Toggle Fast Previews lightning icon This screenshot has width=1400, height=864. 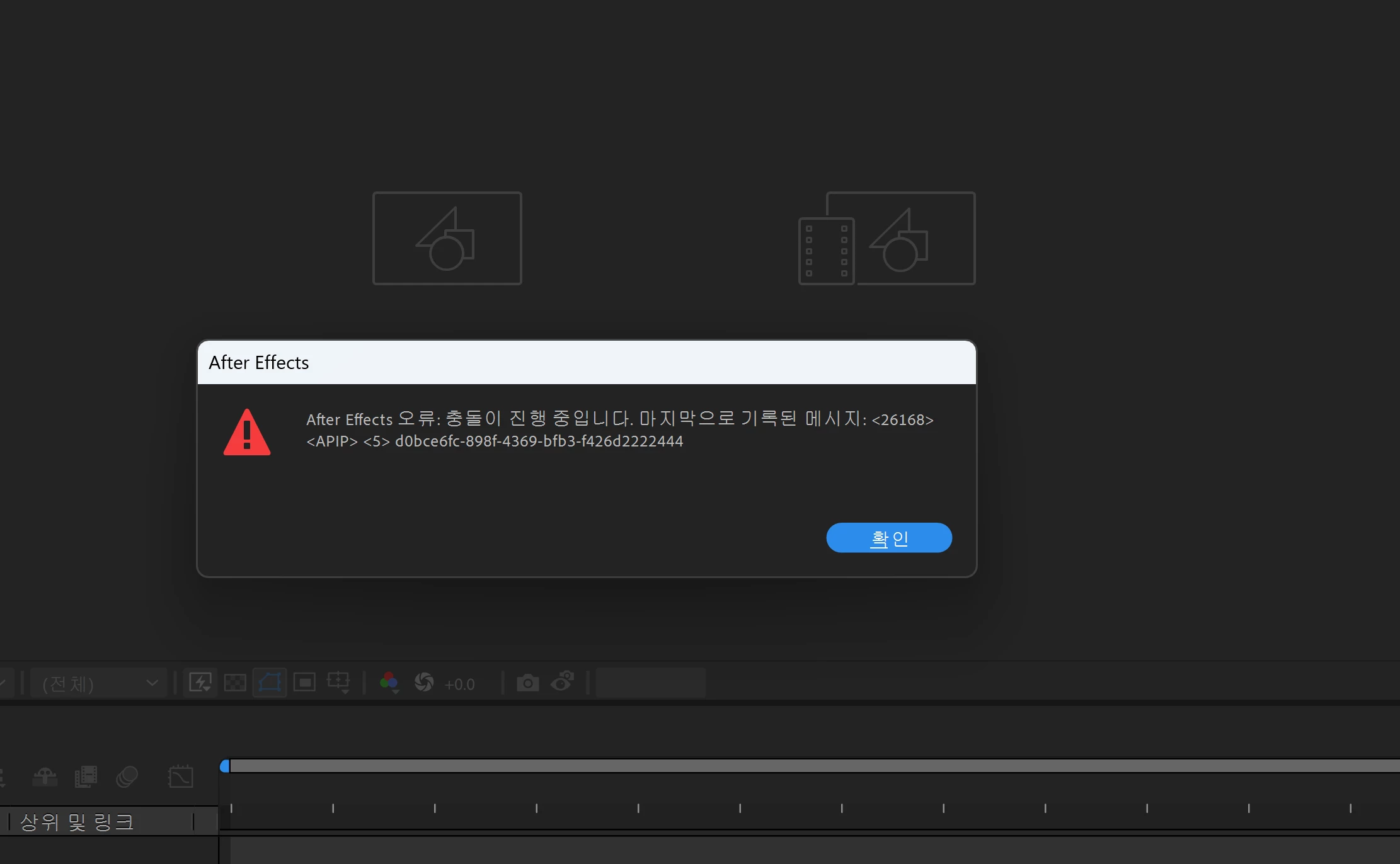click(x=200, y=683)
